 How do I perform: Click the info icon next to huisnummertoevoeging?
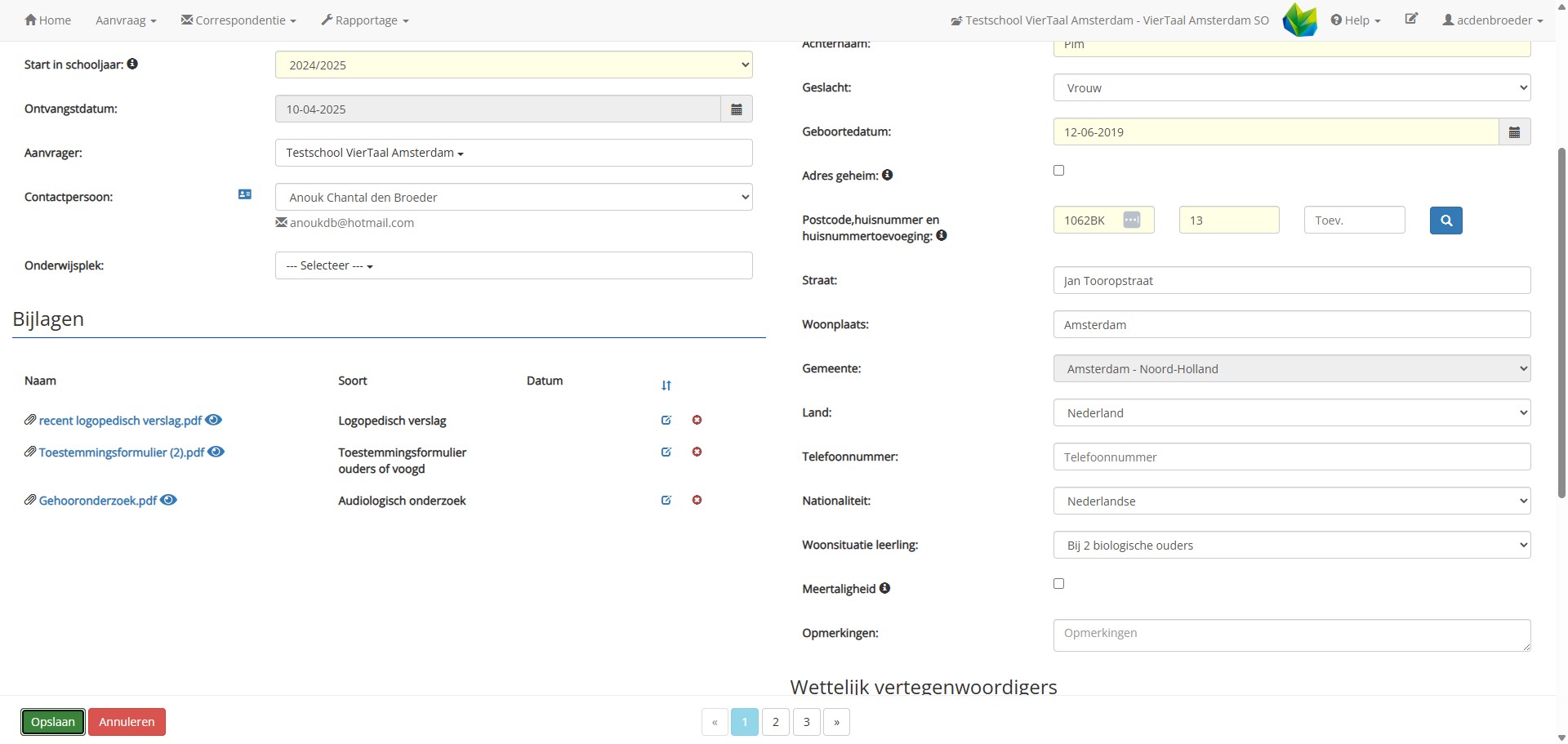941,235
